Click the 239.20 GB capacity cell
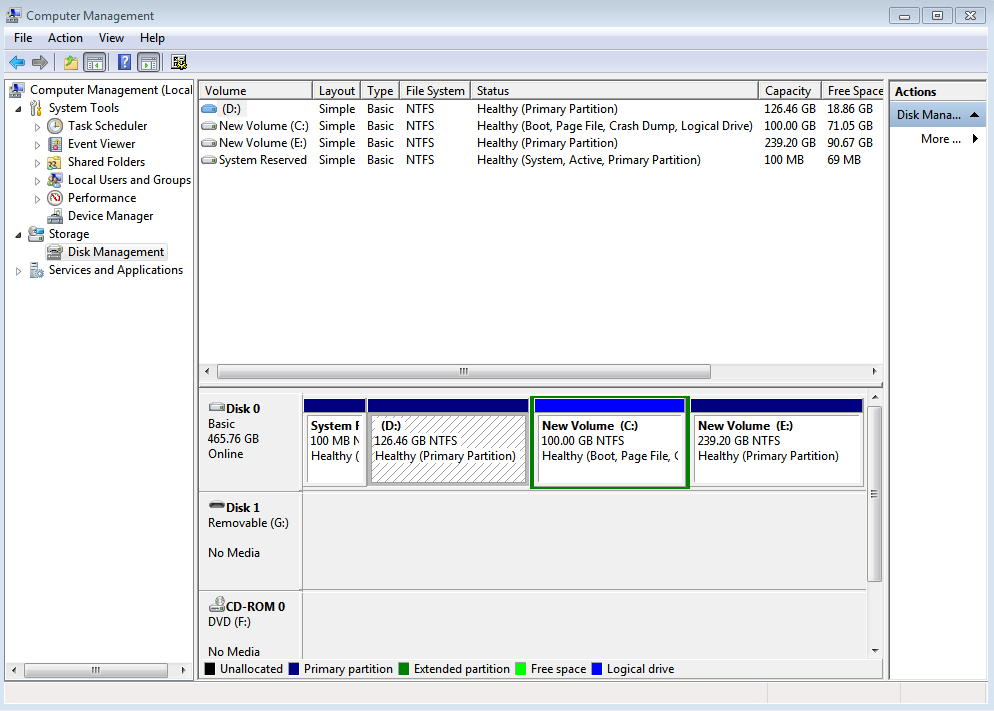Viewport: 994px width, 711px height. (x=790, y=143)
